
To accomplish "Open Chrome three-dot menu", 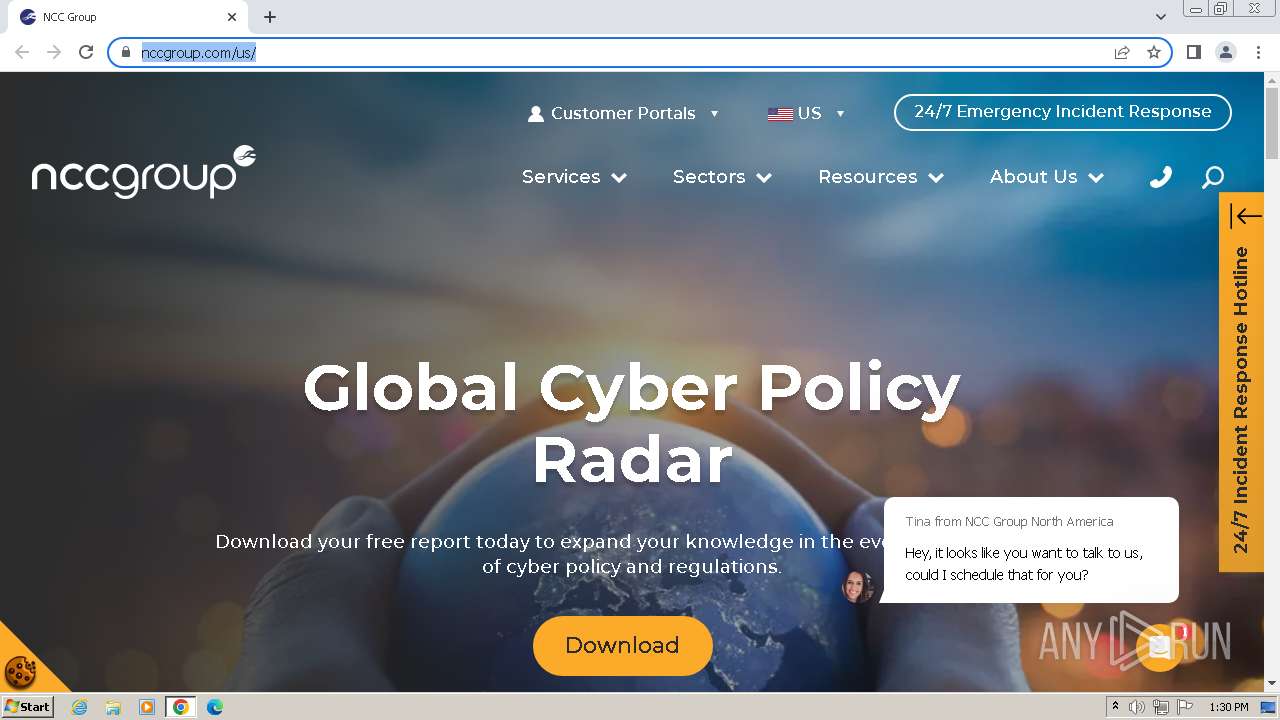I will point(1258,52).
